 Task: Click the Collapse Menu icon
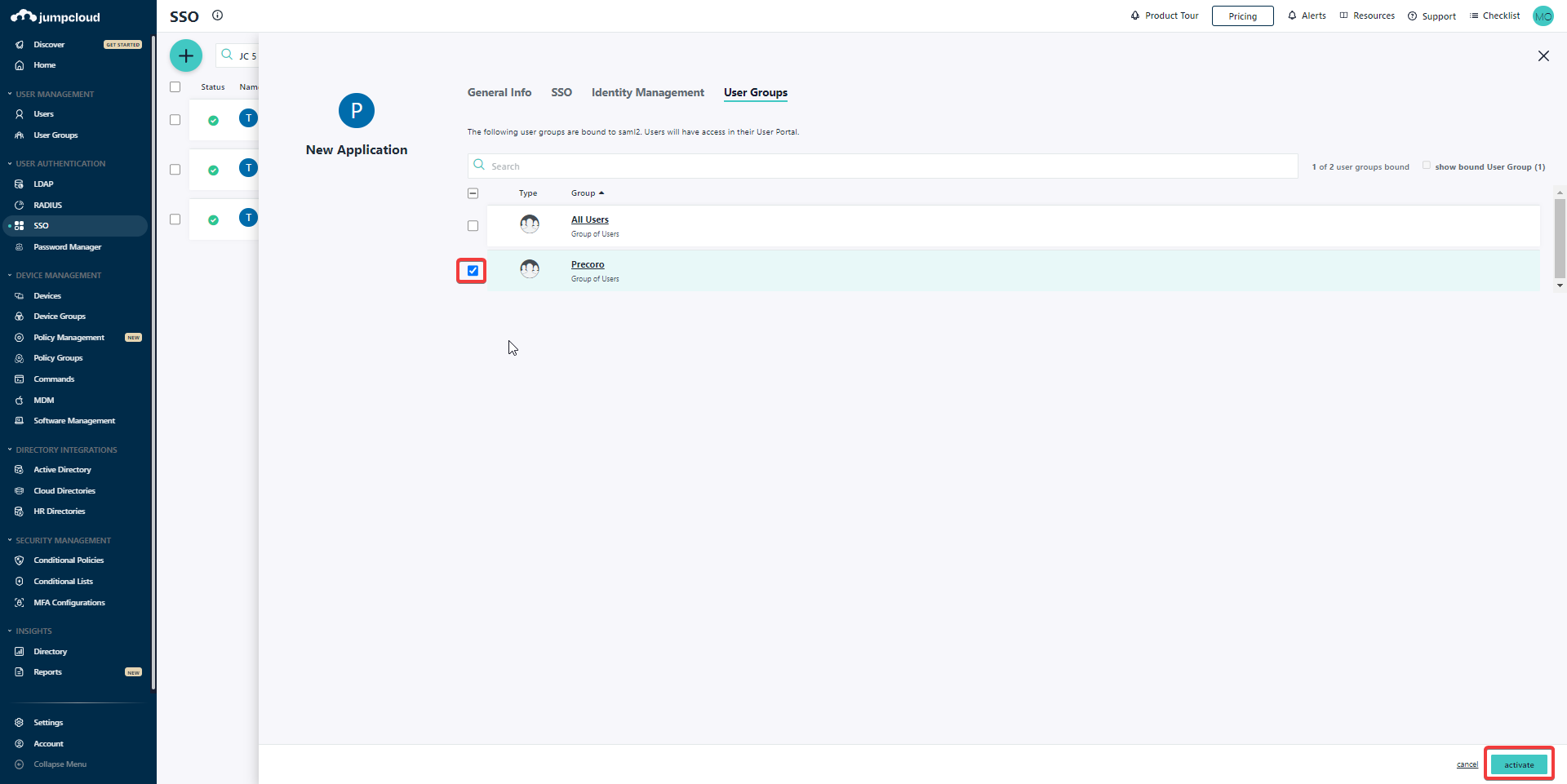(x=20, y=764)
